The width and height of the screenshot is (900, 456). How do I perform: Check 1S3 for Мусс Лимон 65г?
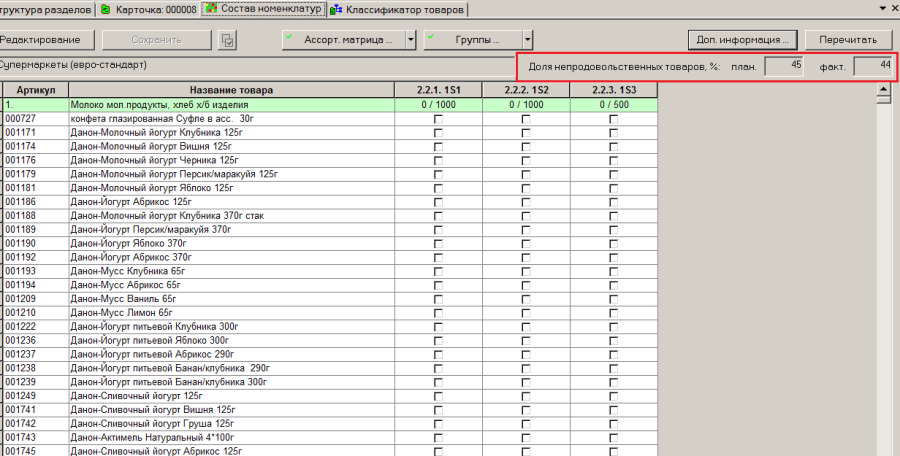pyautogui.click(x=614, y=313)
